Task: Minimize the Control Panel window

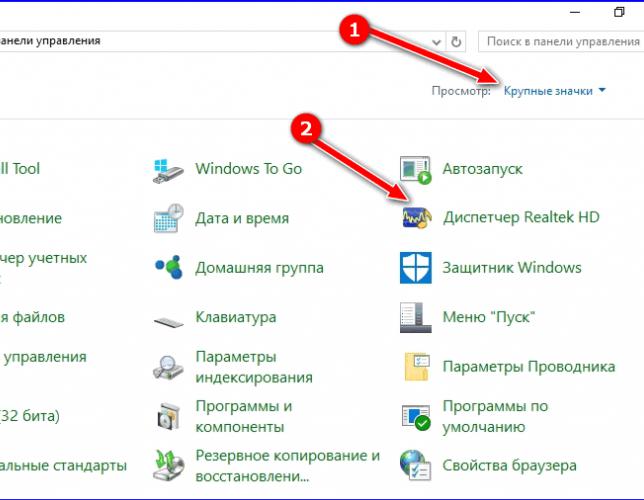Action: [x=575, y=12]
